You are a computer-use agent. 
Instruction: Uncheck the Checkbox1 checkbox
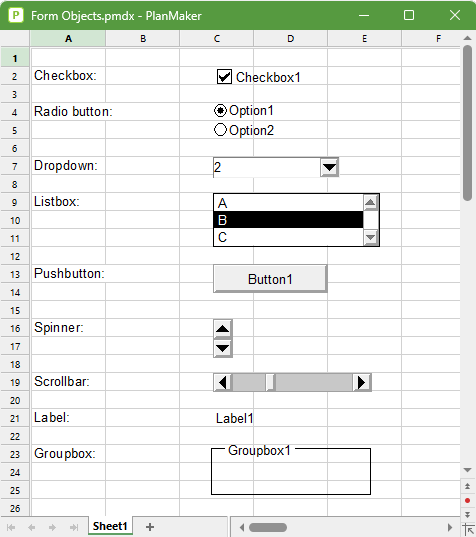224,77
